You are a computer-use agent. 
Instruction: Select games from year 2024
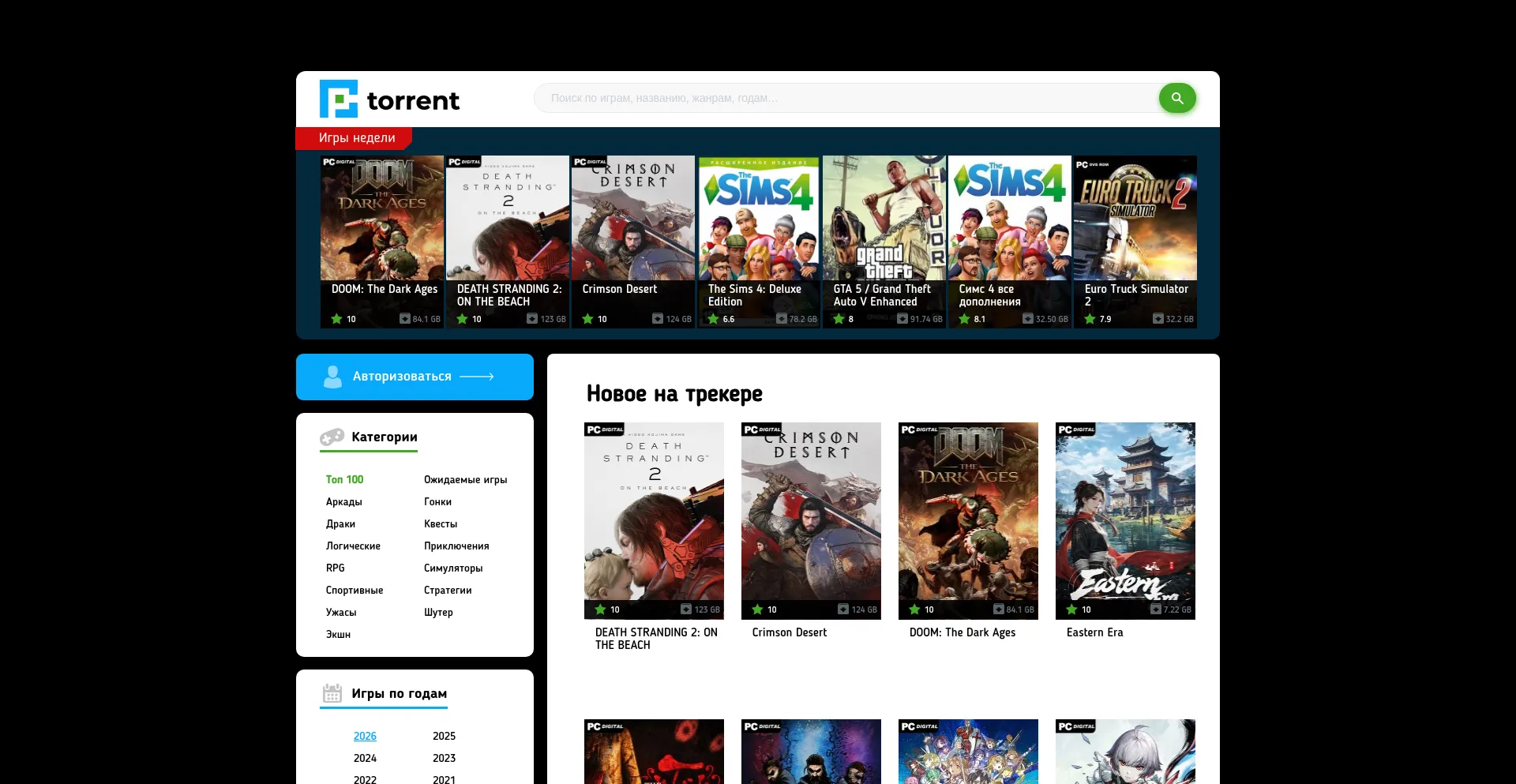(x=365, y=758)
